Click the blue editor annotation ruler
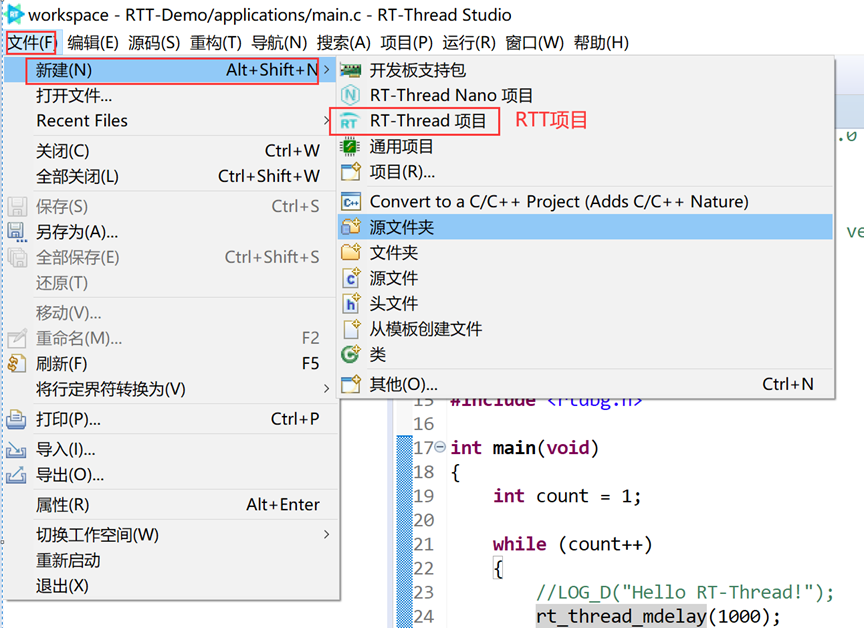 pyautogui.click(x=404, y=531)
